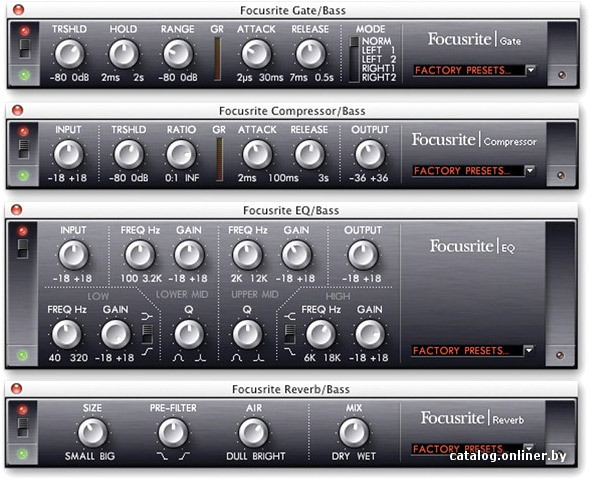Select NORM in Gate mode list
The image size is (589, 479).
click(x=376, y=41)
